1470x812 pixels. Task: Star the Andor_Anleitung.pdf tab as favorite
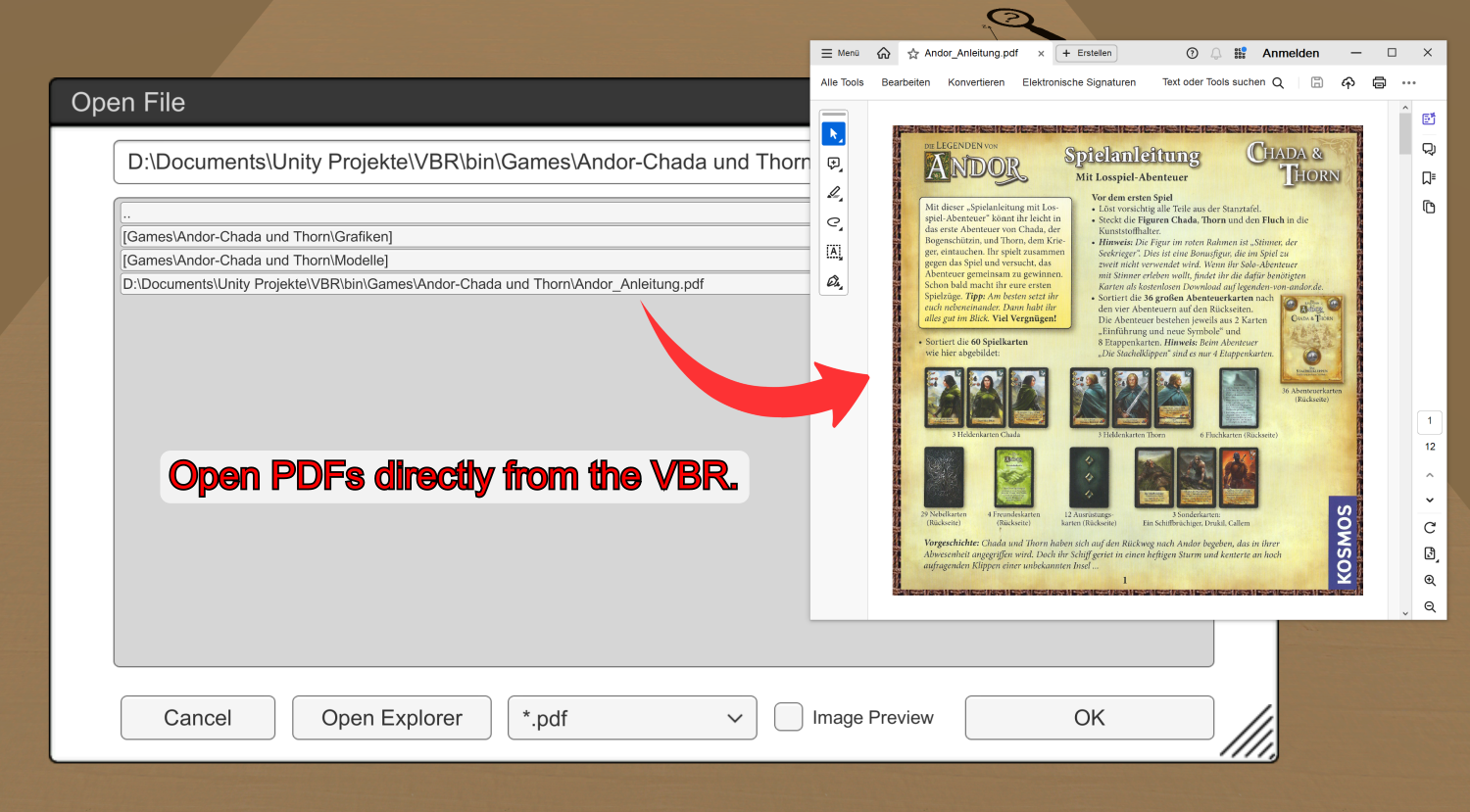(x=913, y=54)
